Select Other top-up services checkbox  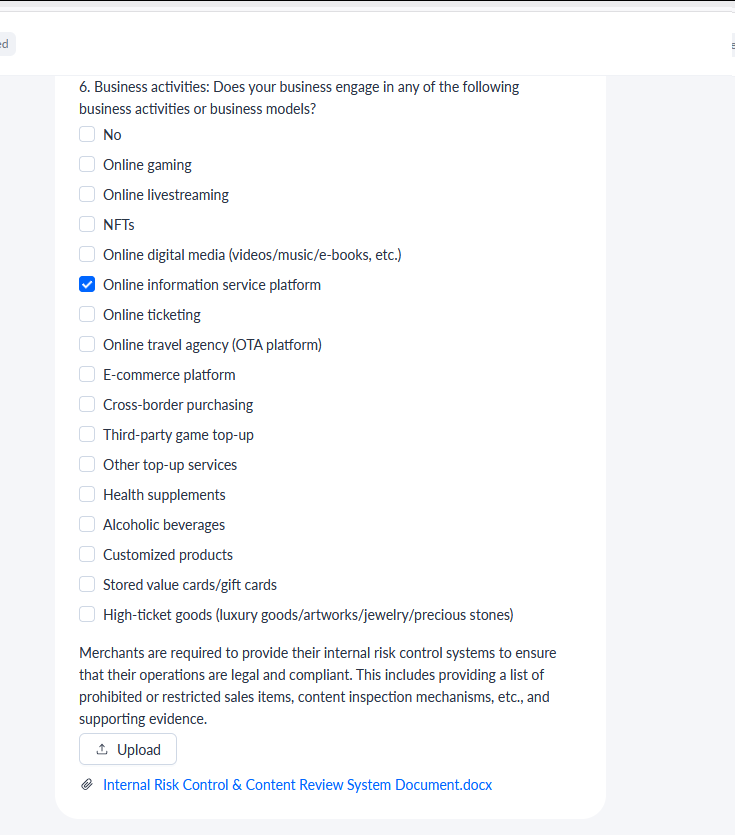pyautogui.click(x=87, y=464)
